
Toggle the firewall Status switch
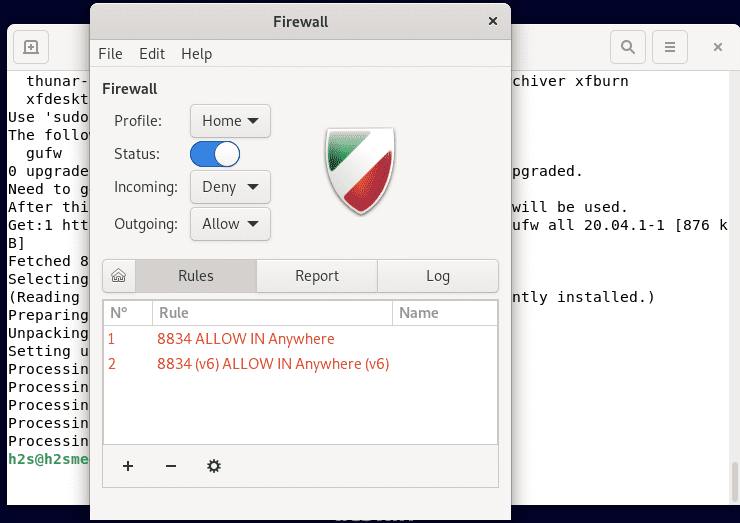[215, 154]
